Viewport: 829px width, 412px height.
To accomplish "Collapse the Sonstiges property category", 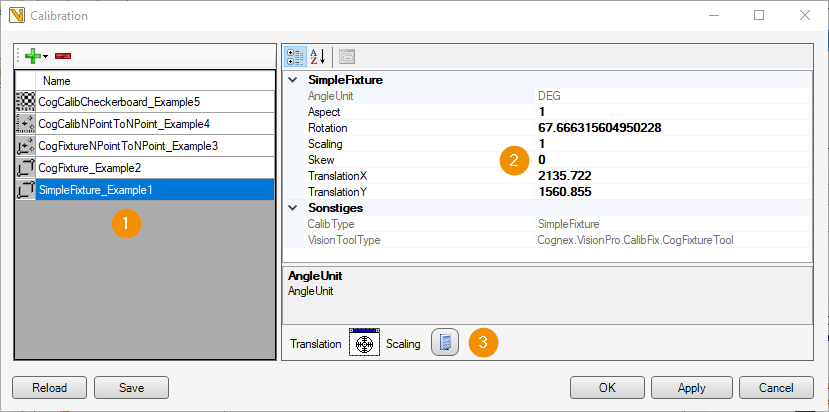I will click(292, 208).
